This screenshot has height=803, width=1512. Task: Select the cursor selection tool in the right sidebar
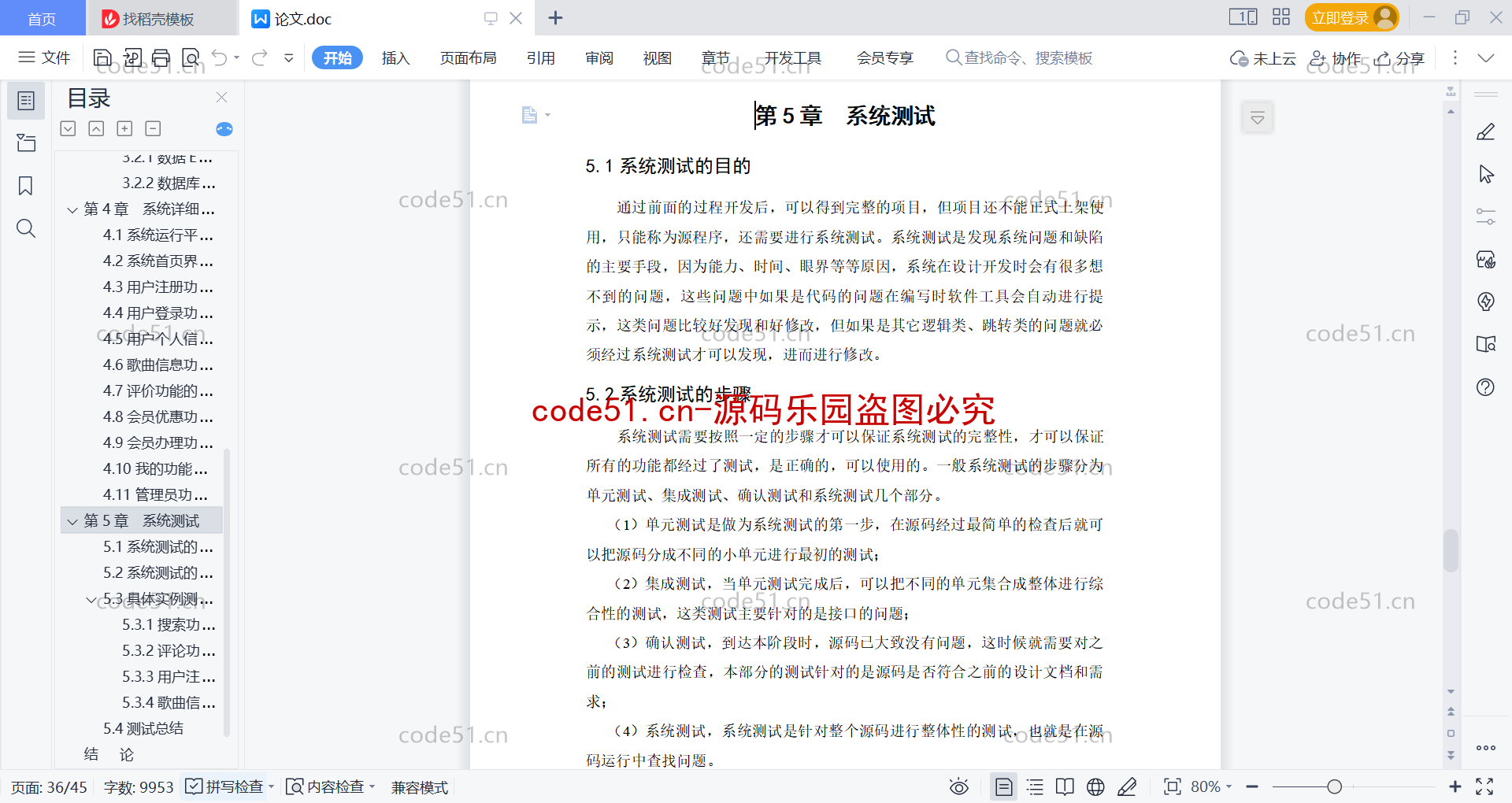[1486, 174]
